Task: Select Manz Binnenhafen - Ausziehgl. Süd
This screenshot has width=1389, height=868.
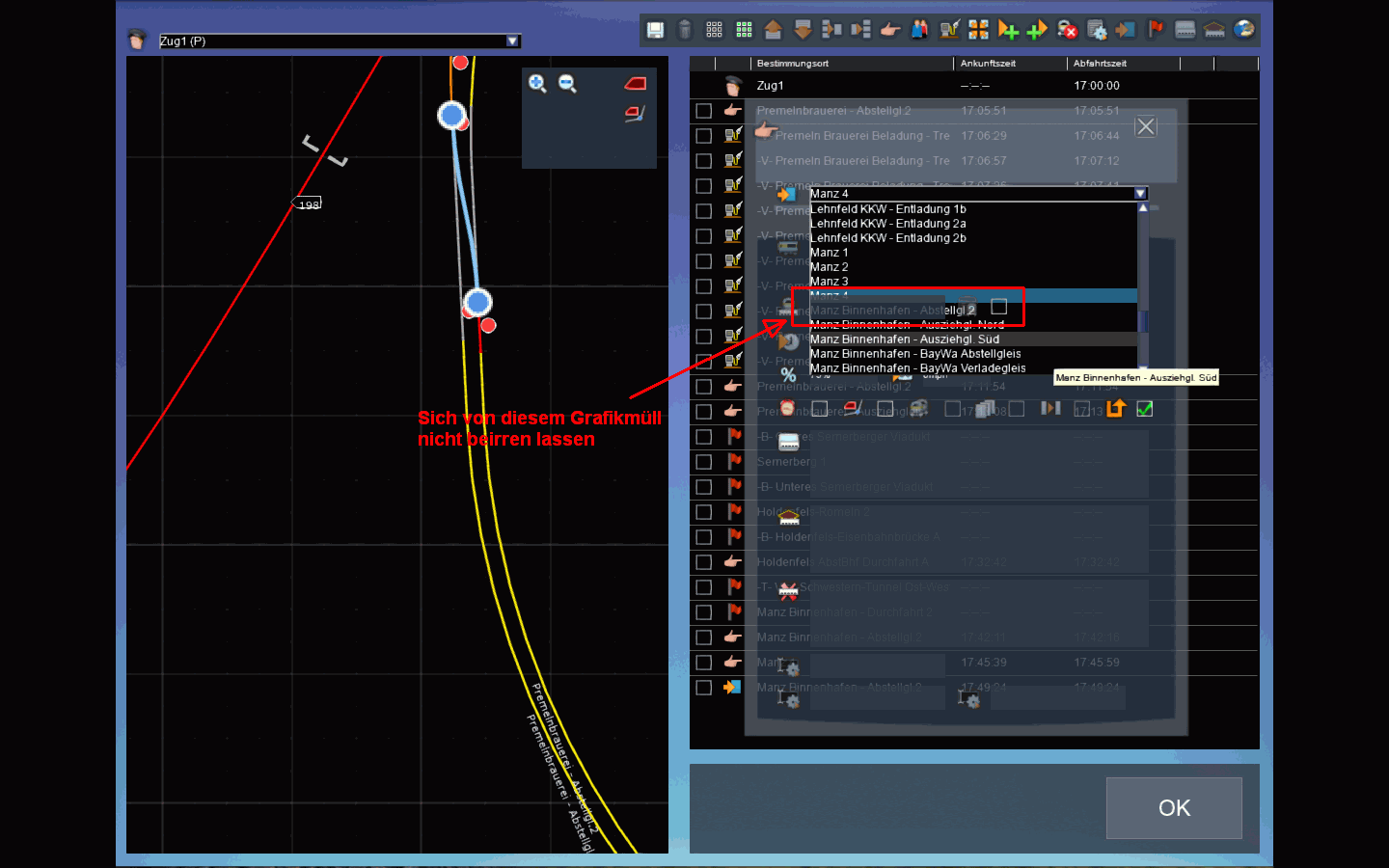Action: [904, 339]
